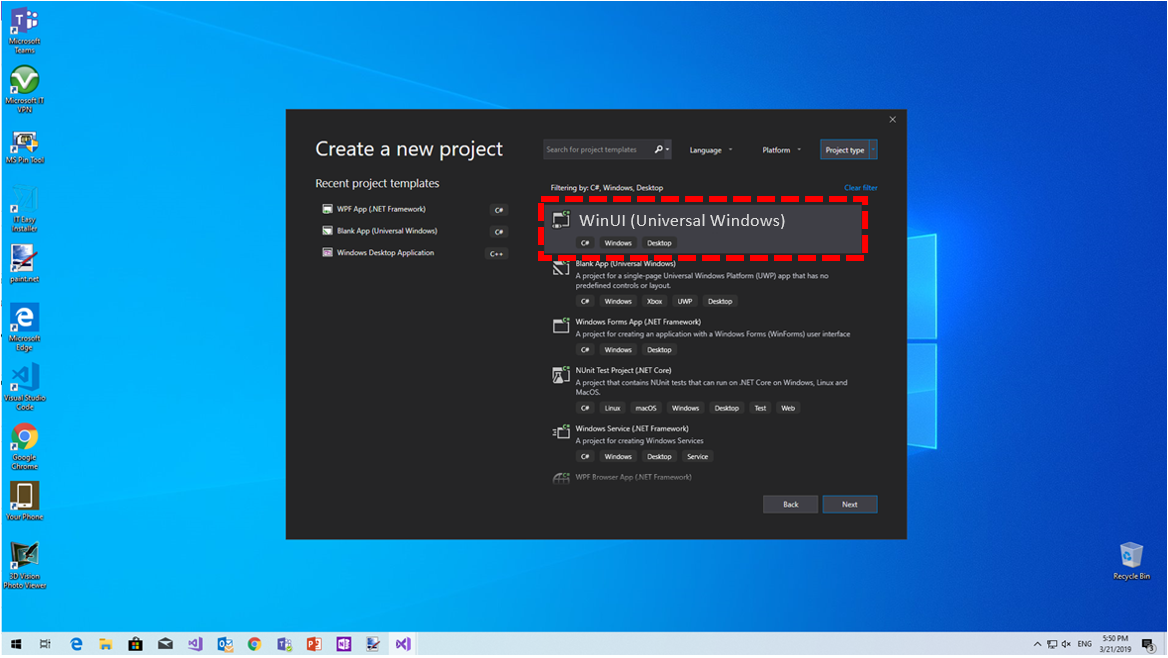This screenshot has width=1168, height=658.
Task: Click the Clear filter link
Action: coord(862,187)
